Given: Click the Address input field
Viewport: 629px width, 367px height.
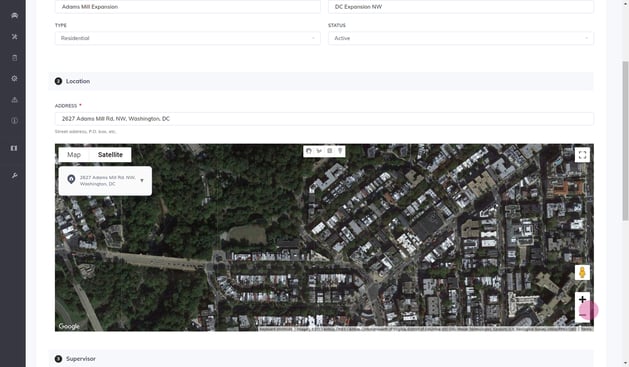Looking at the screenshot, I should (324, 119).
